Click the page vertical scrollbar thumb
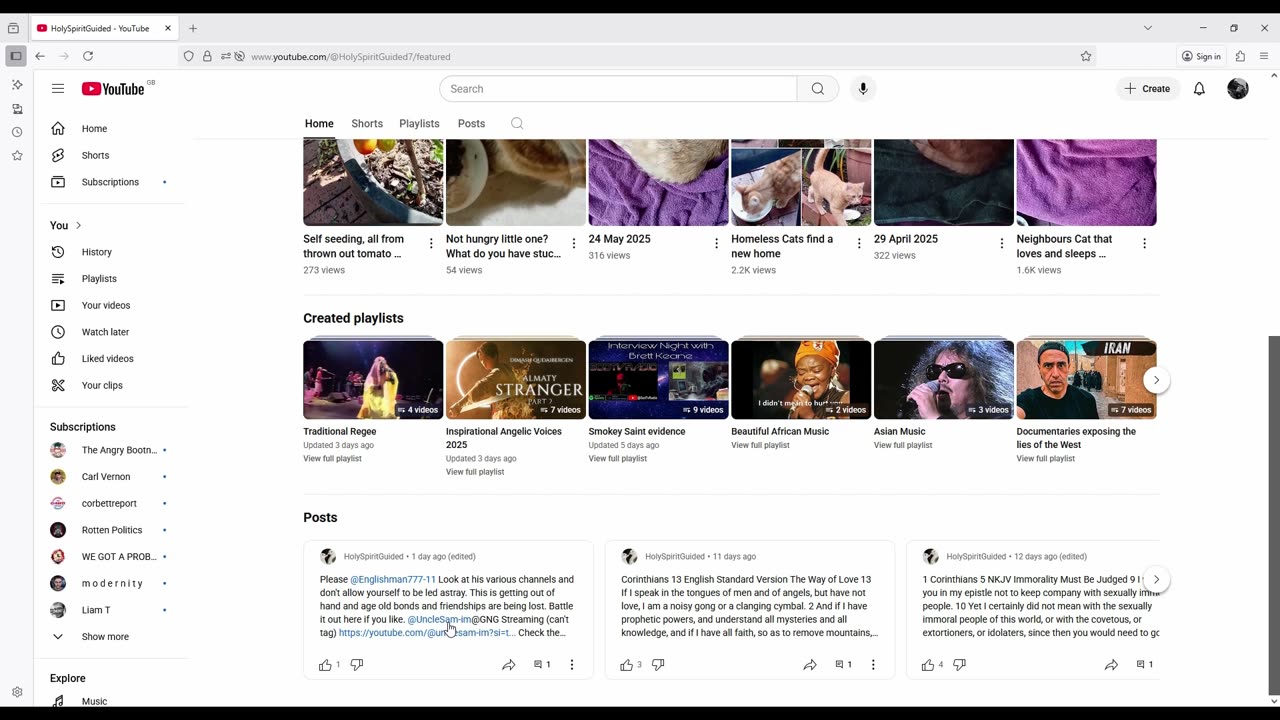The image size is (1280, 720). click(1273, 514)
